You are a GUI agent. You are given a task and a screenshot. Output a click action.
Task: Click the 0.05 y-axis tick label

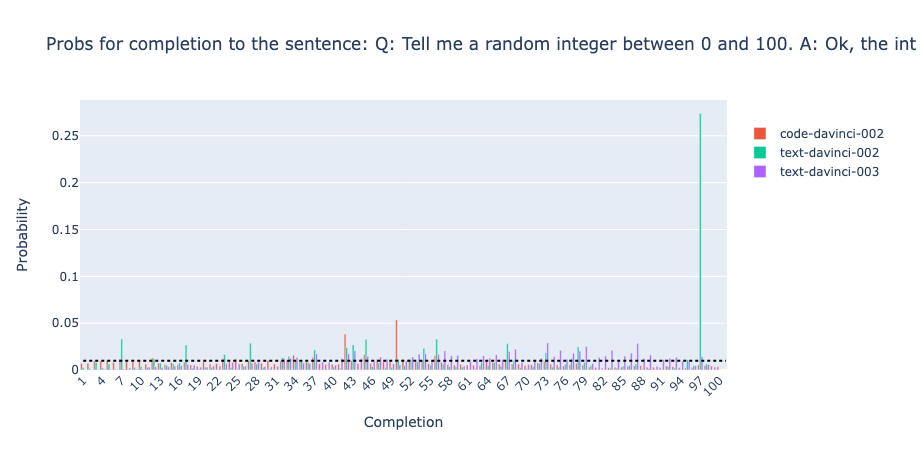66,323
